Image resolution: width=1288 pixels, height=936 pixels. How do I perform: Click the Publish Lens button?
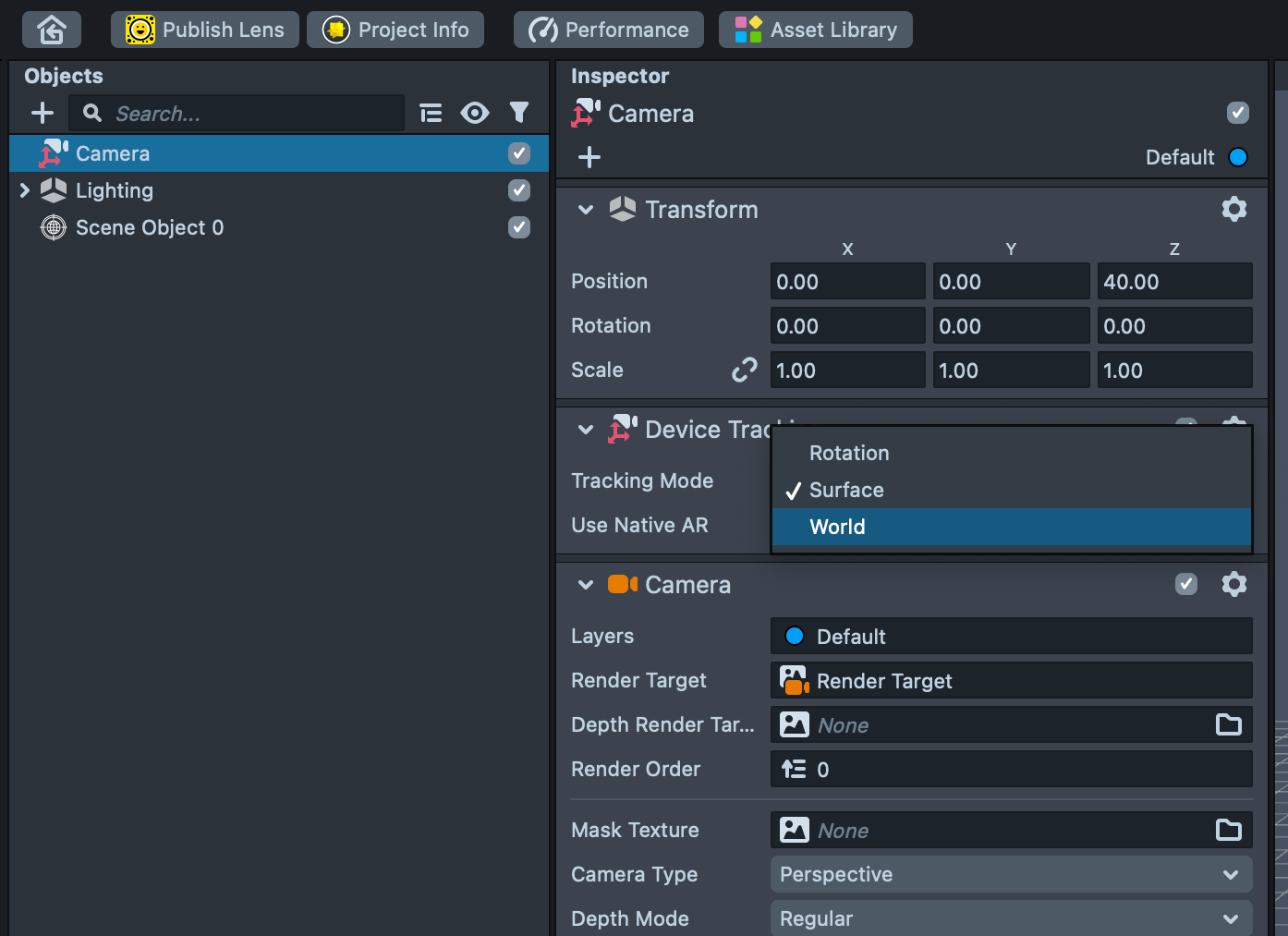(205, 30)
